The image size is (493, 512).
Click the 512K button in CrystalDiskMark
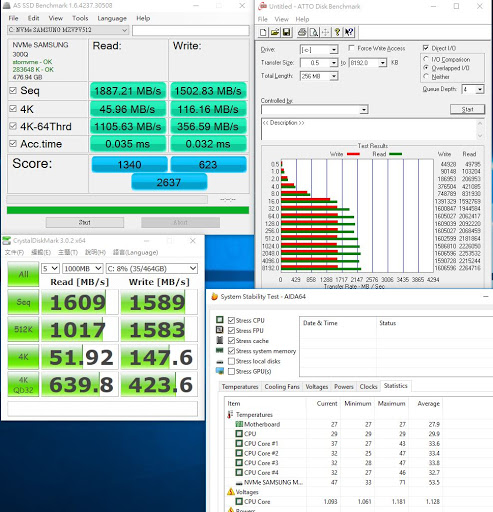(x=23, y=329)
